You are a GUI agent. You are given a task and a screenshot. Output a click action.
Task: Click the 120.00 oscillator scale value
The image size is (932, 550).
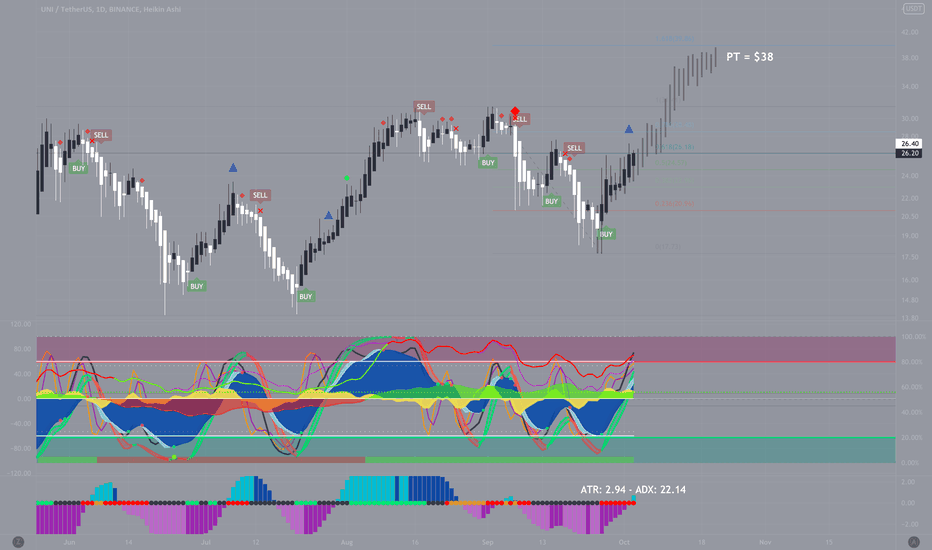[21, 324]
